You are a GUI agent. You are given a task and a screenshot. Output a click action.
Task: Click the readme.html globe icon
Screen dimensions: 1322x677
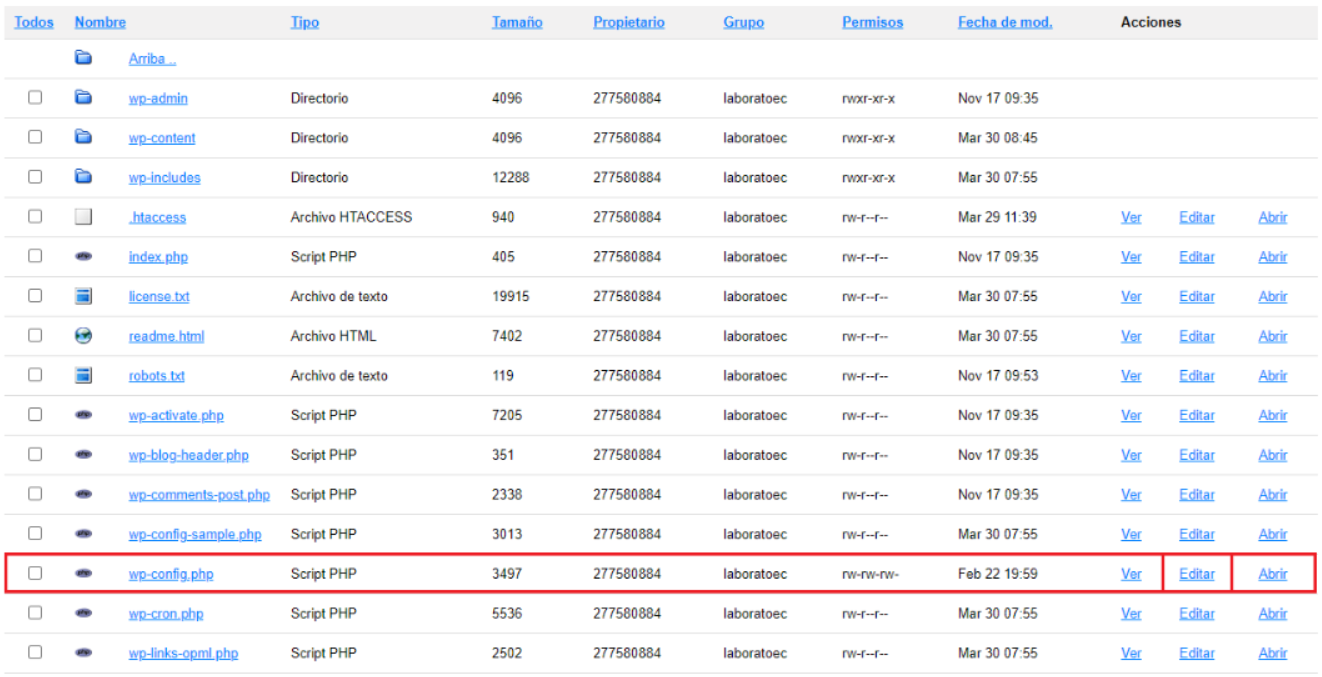coord(84,336)
